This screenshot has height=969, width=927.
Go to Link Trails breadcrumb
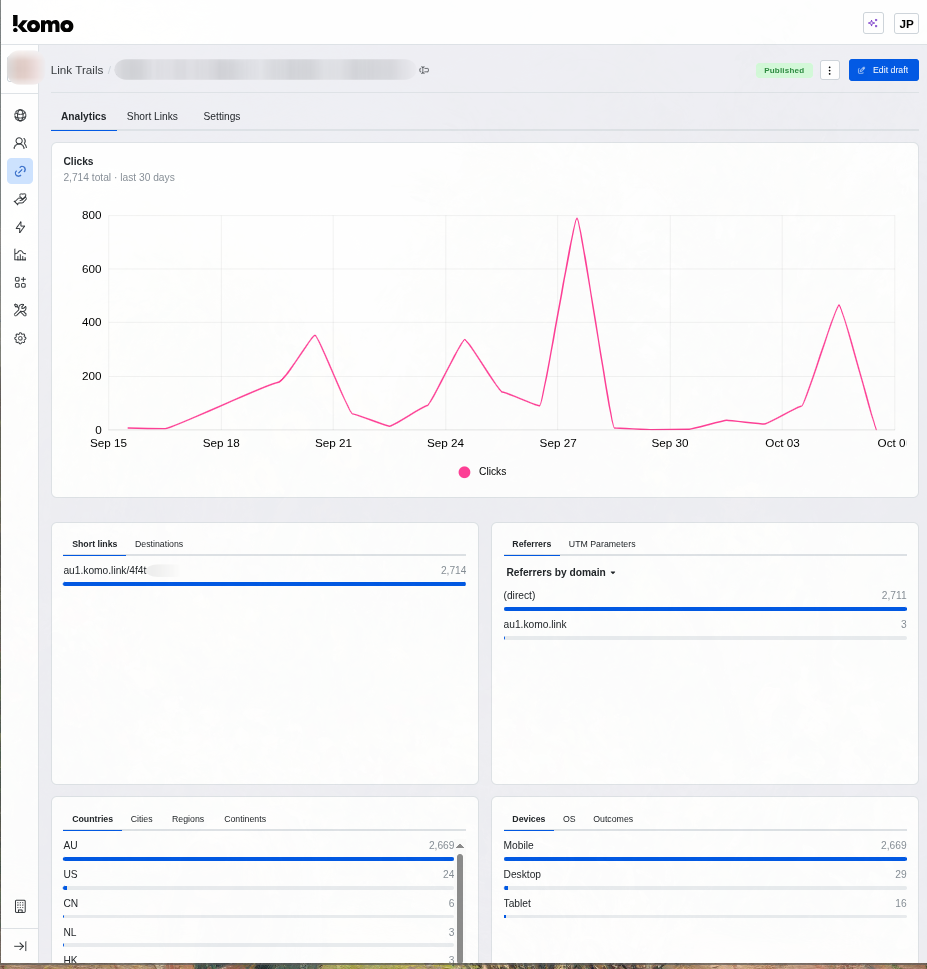[x=77, y=70]
